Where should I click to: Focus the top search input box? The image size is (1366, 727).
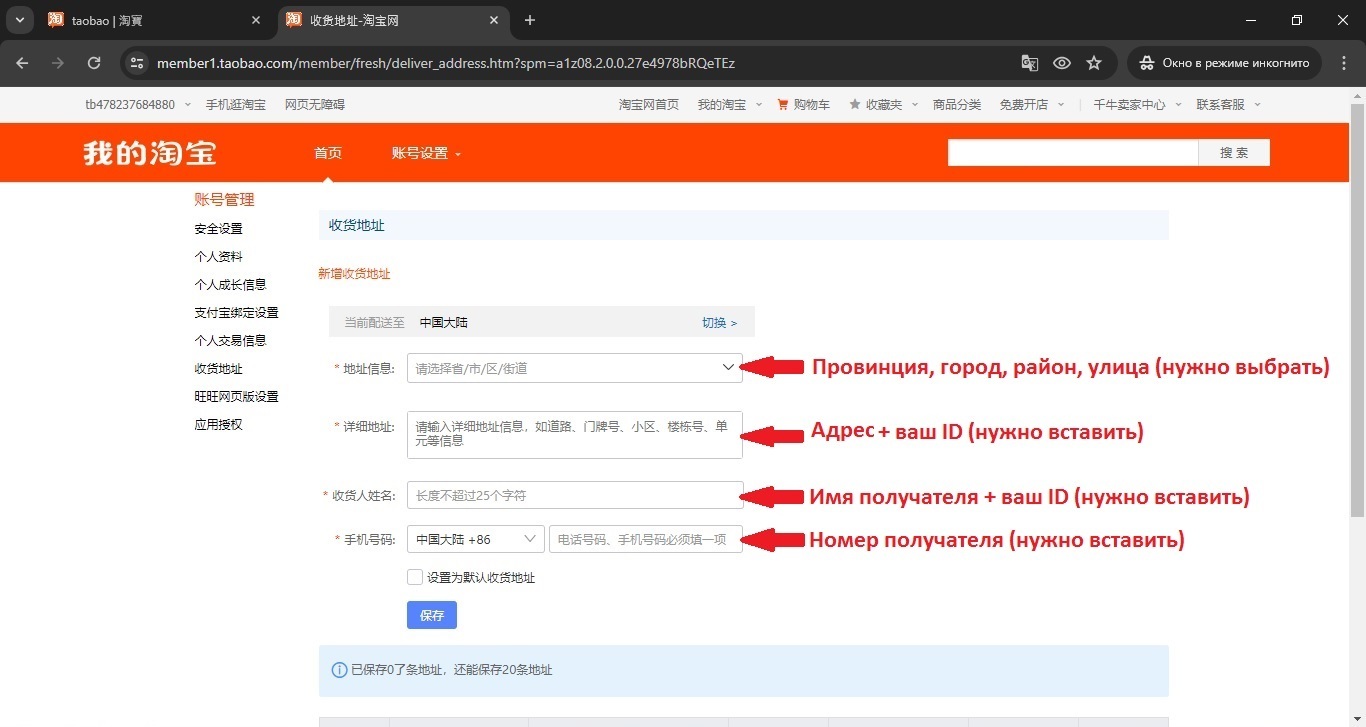1073,153
